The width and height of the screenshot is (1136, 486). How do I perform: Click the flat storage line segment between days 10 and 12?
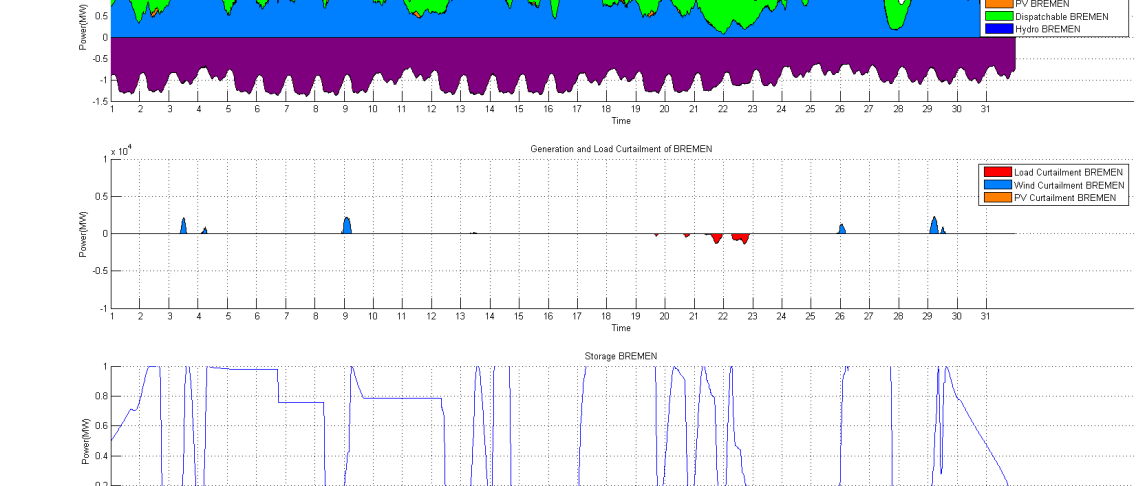coord(400,398)
